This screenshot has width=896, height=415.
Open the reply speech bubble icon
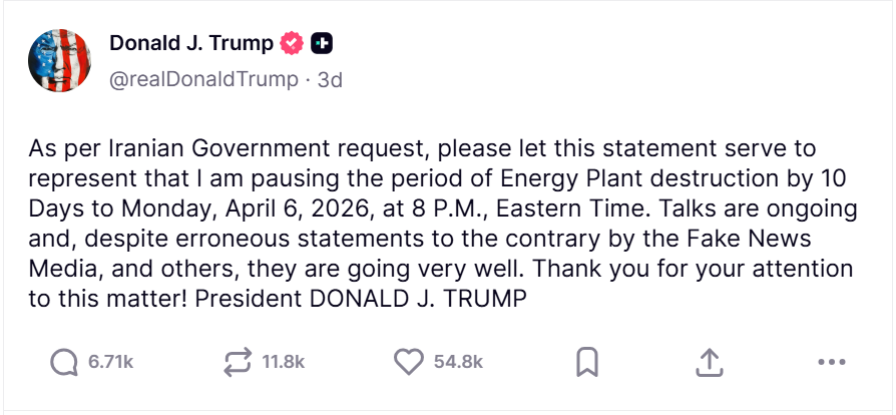[65, 362]
